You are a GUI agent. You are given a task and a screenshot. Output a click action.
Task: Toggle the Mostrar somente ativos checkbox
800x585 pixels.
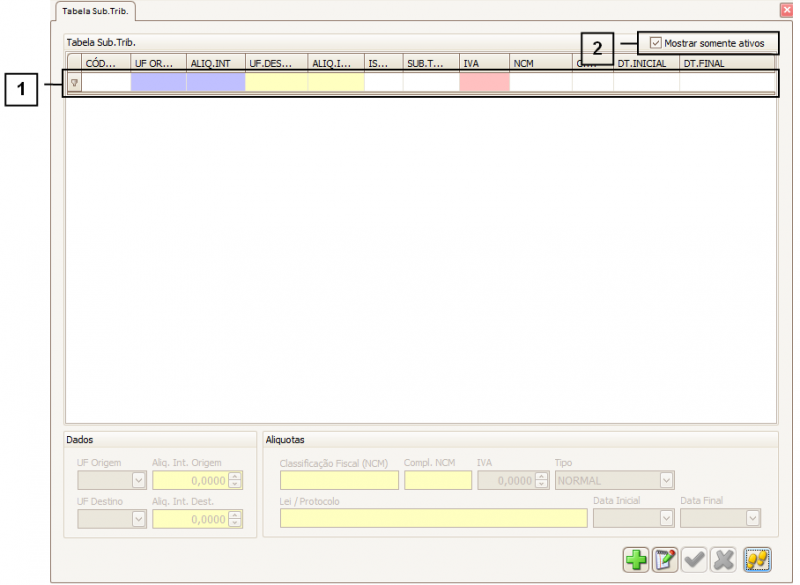pyautogui.click(x=656, y=43)
